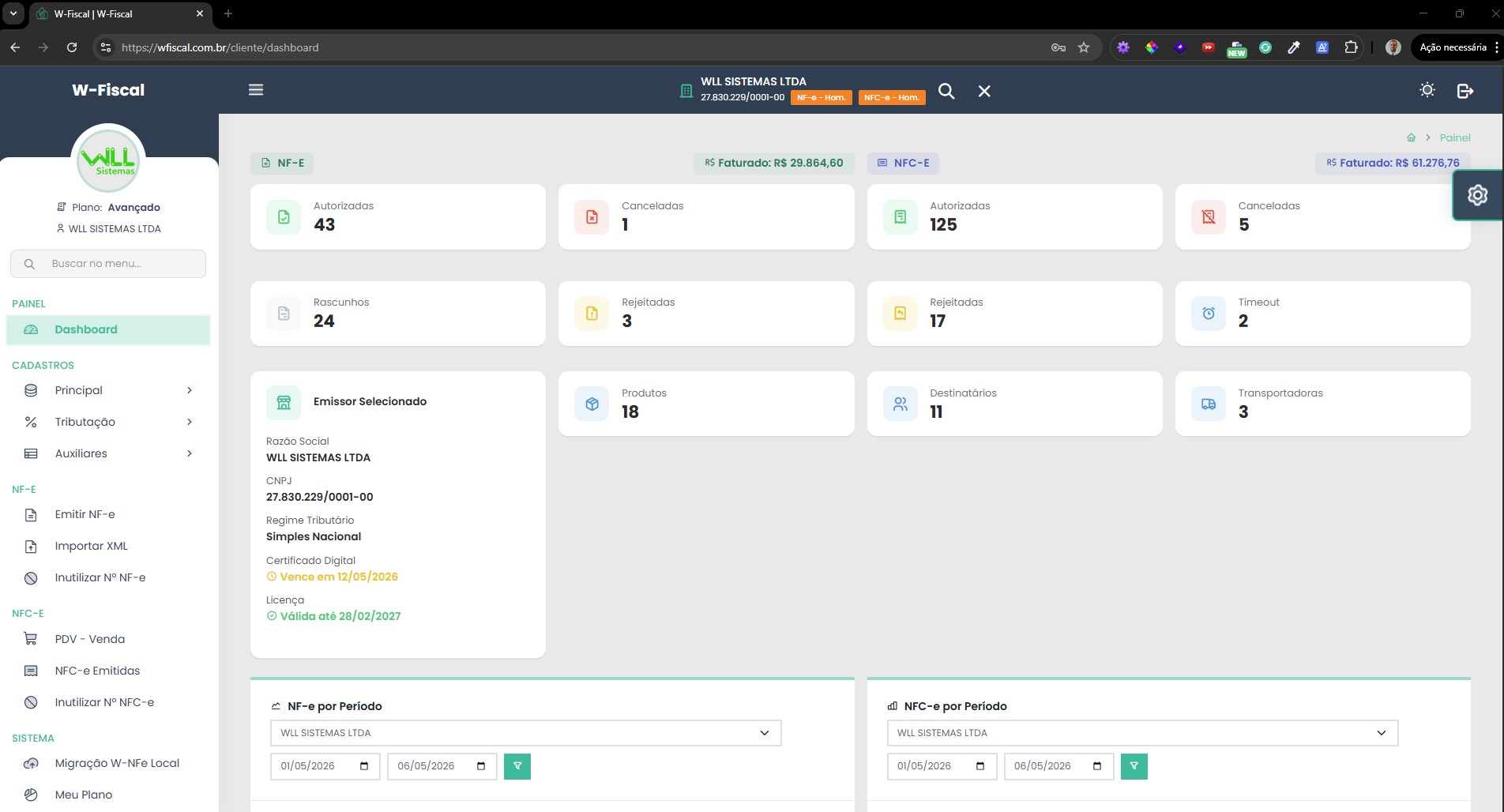Click the home icon in breadcrumb
The width and height of the screenshot is (1504, 812).
(x=1412, y=137)
